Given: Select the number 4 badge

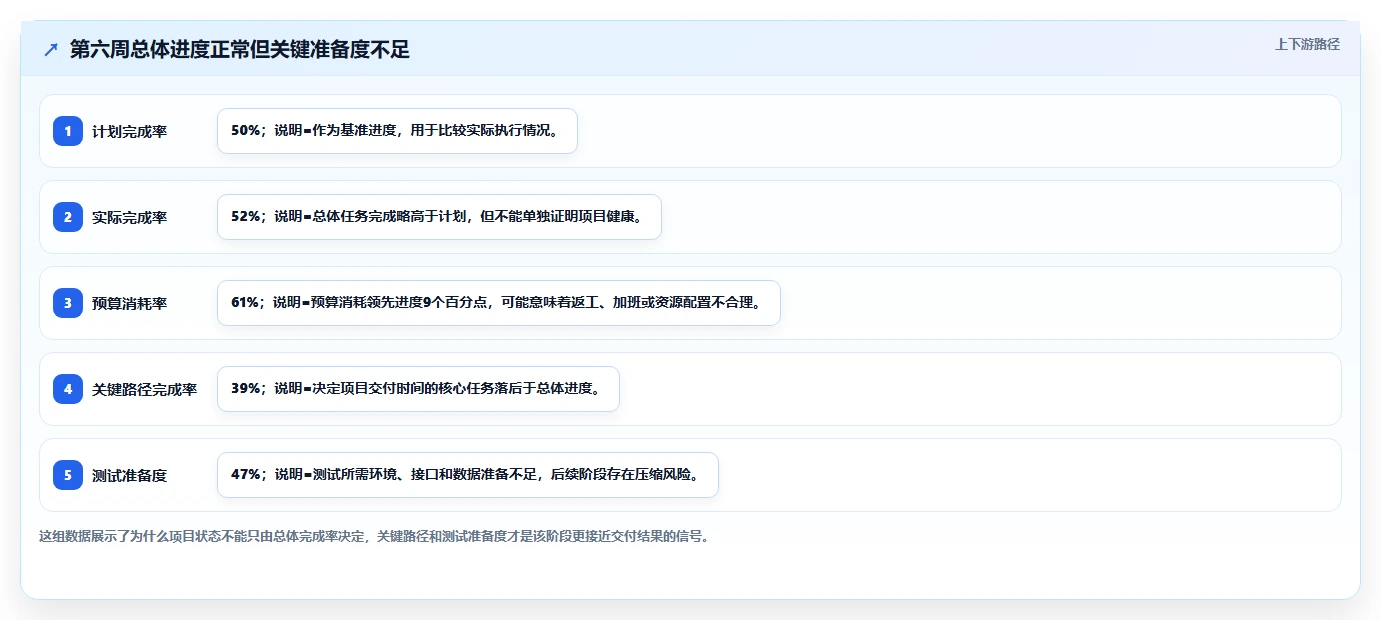Looking at the screenshot, I should [x=68, y=389].
